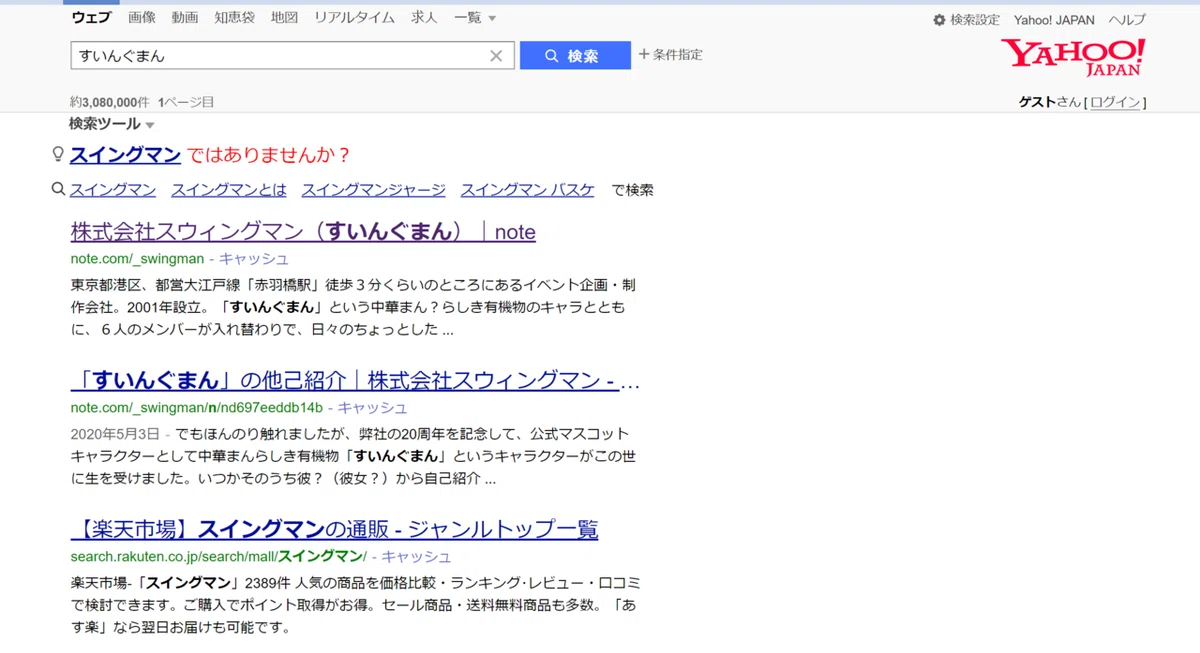Open 株式会社スウィングマン note result
1200x653 pixels.
pyautogui.click(x=303, y=232)
